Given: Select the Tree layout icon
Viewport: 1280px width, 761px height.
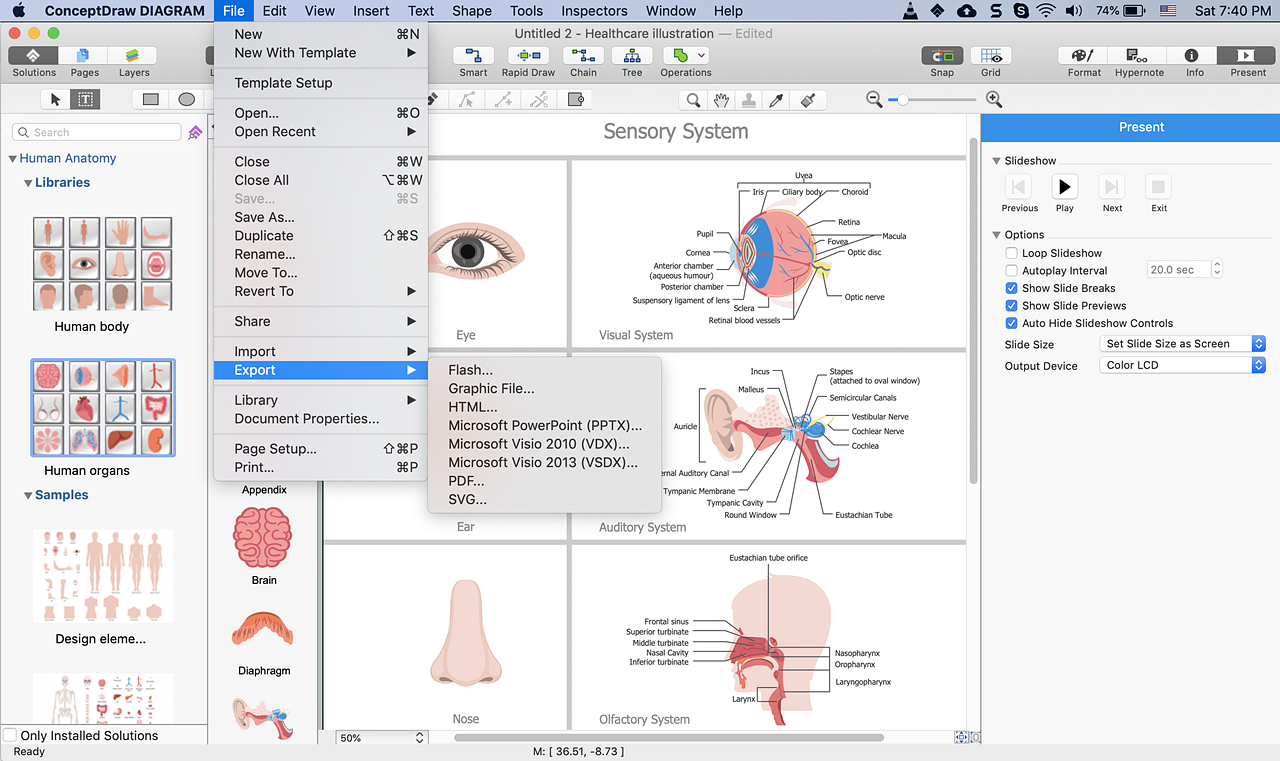Looking at the screenshot, I should point(632,56).
